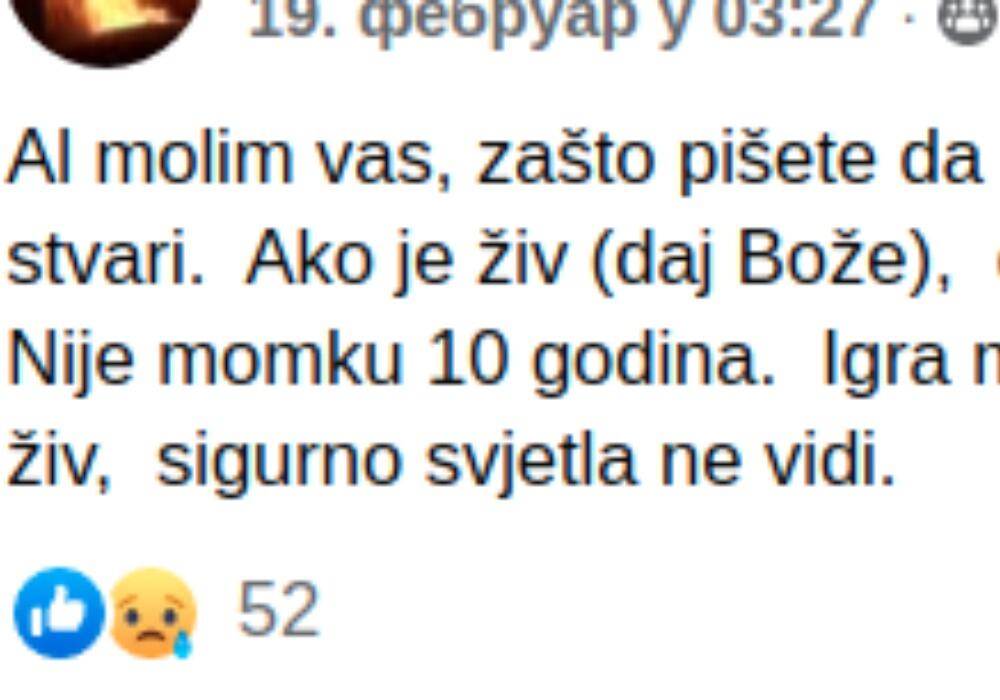This screenshot has height=700, width=1000.
Task: Click the sad crying face reaction icon
Action: pos(152,613)
